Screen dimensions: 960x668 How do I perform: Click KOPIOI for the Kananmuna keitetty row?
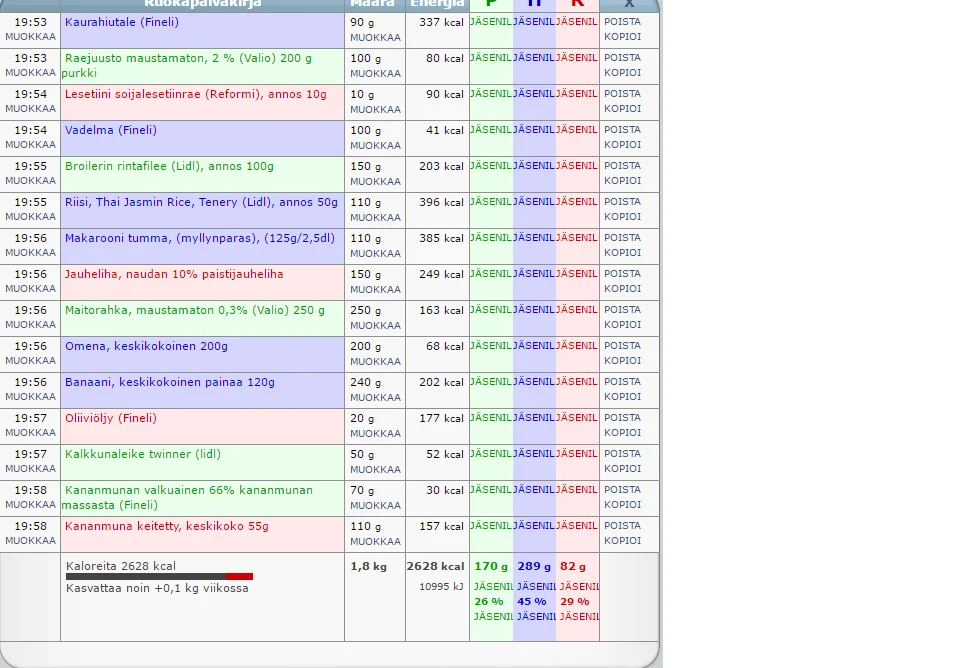[622, 541]
